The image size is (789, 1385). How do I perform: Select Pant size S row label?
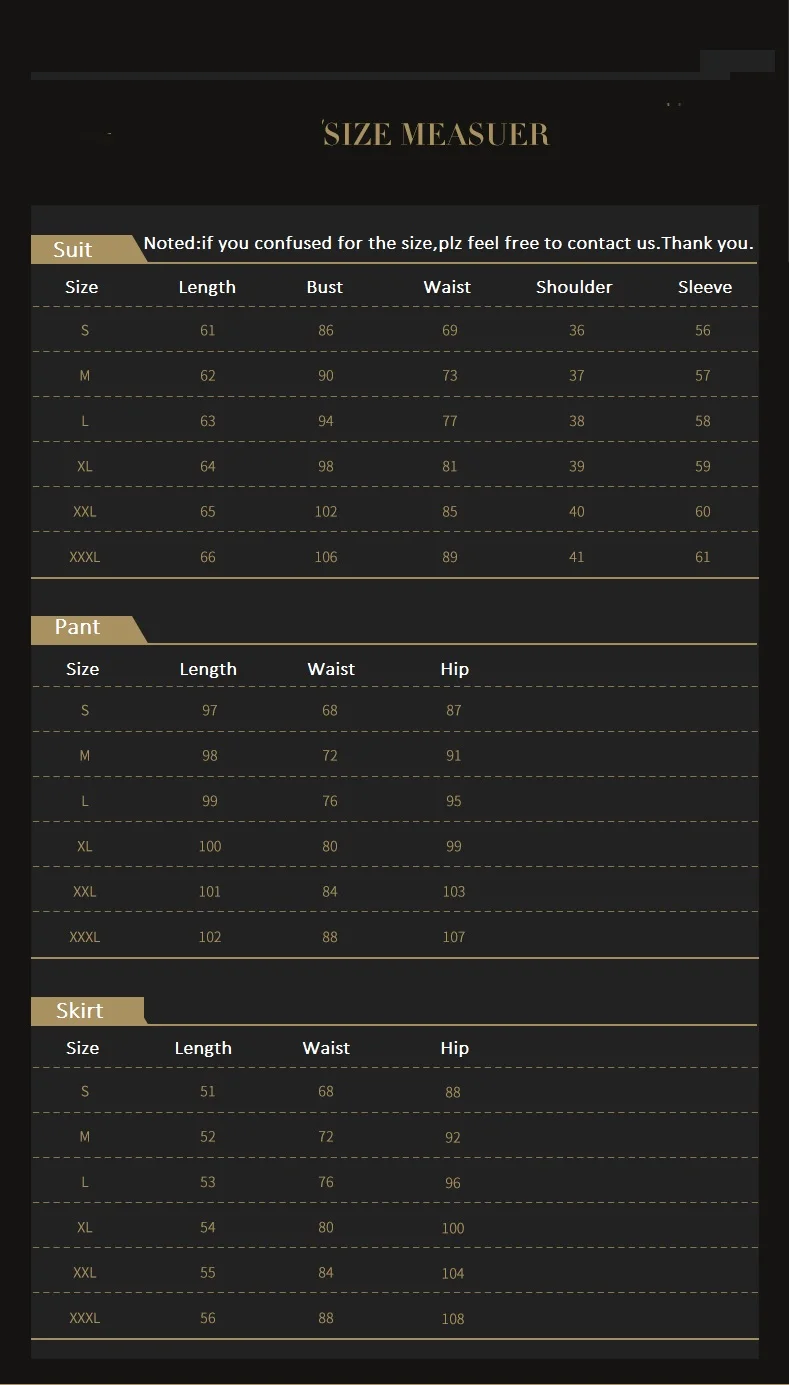(85, 710)
